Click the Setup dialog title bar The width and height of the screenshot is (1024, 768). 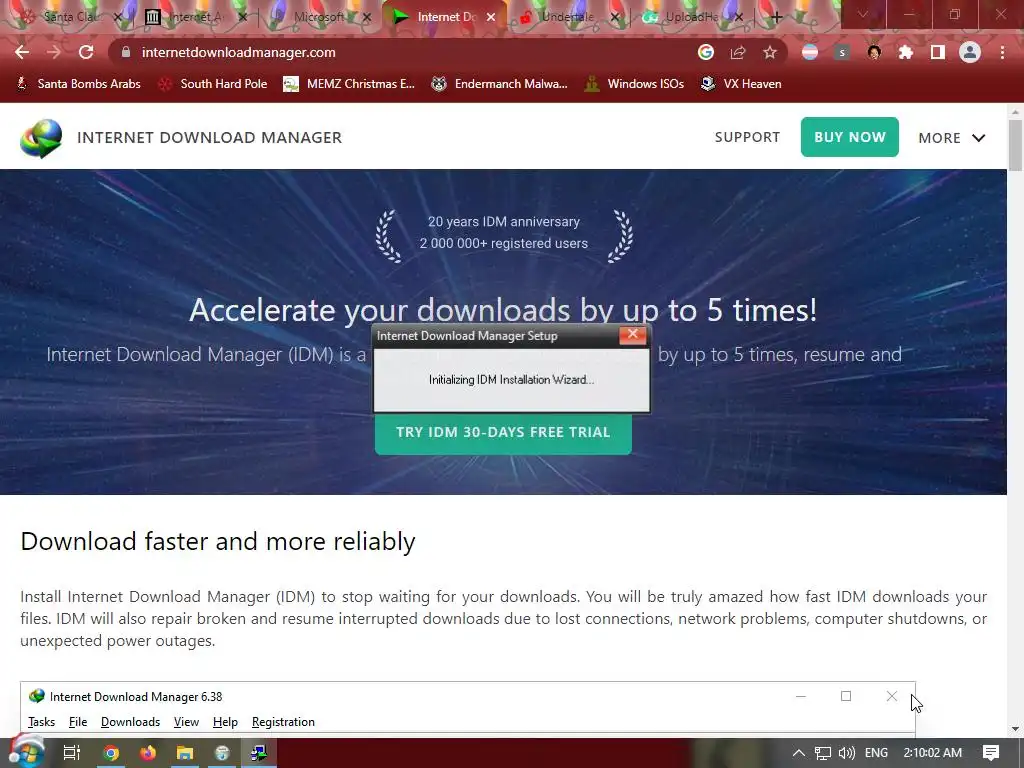coord(496,336)
